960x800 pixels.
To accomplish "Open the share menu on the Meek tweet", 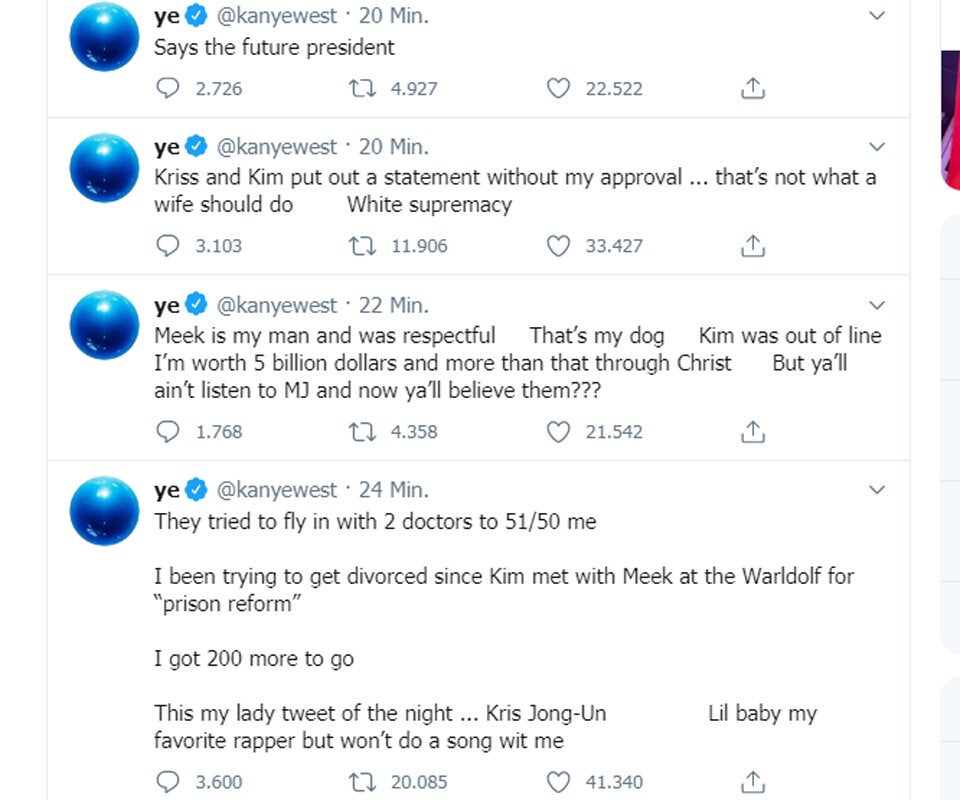I will 752,432.
